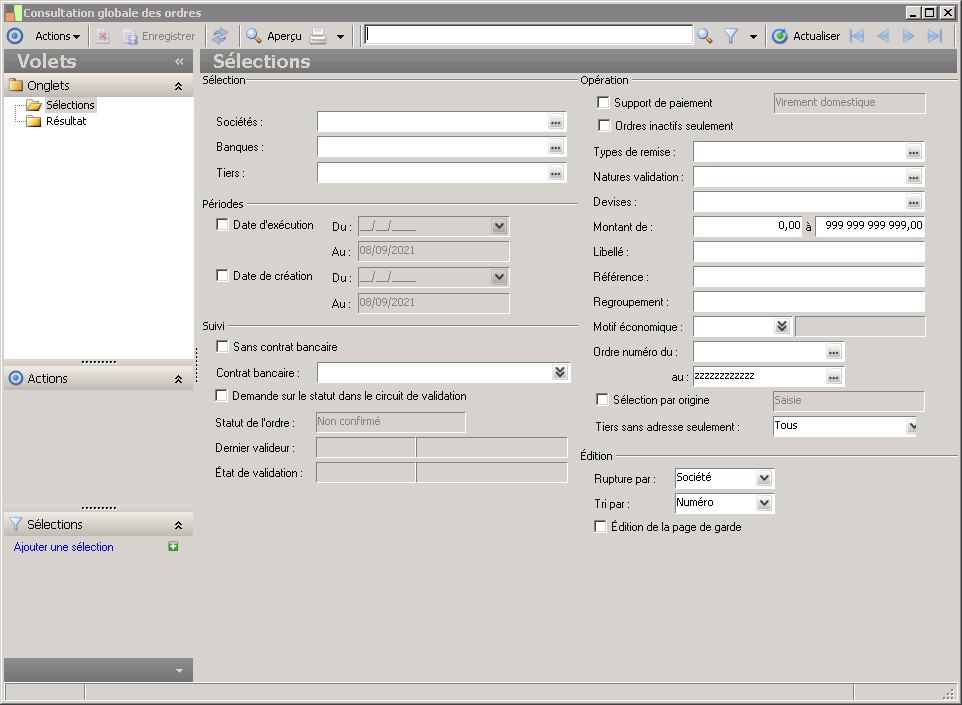Screen dimensions: 962x705
Task: Expand the Contrat bancaire dropdown
Action: click(x=560, y=373)
